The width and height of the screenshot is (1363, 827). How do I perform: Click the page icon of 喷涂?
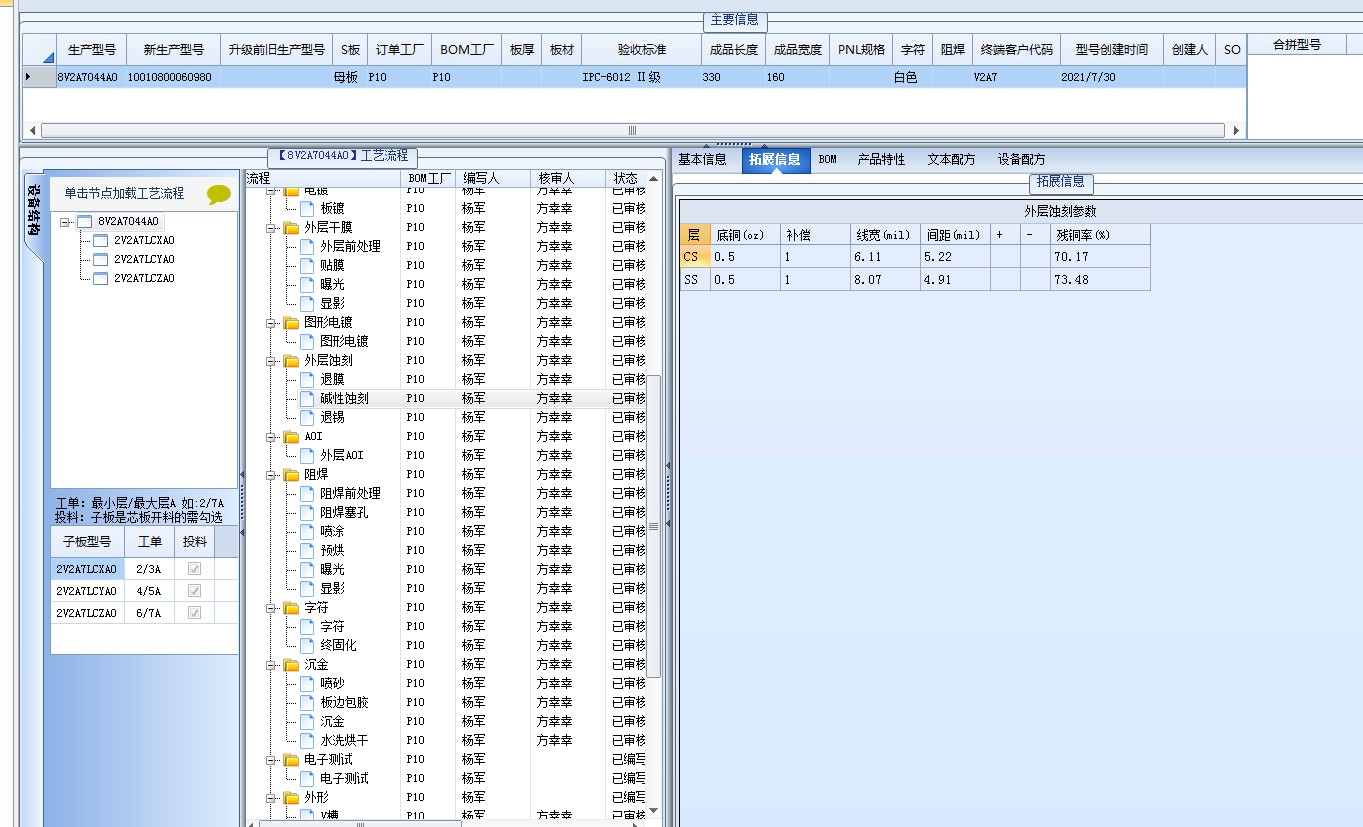[x=307, y=531]
